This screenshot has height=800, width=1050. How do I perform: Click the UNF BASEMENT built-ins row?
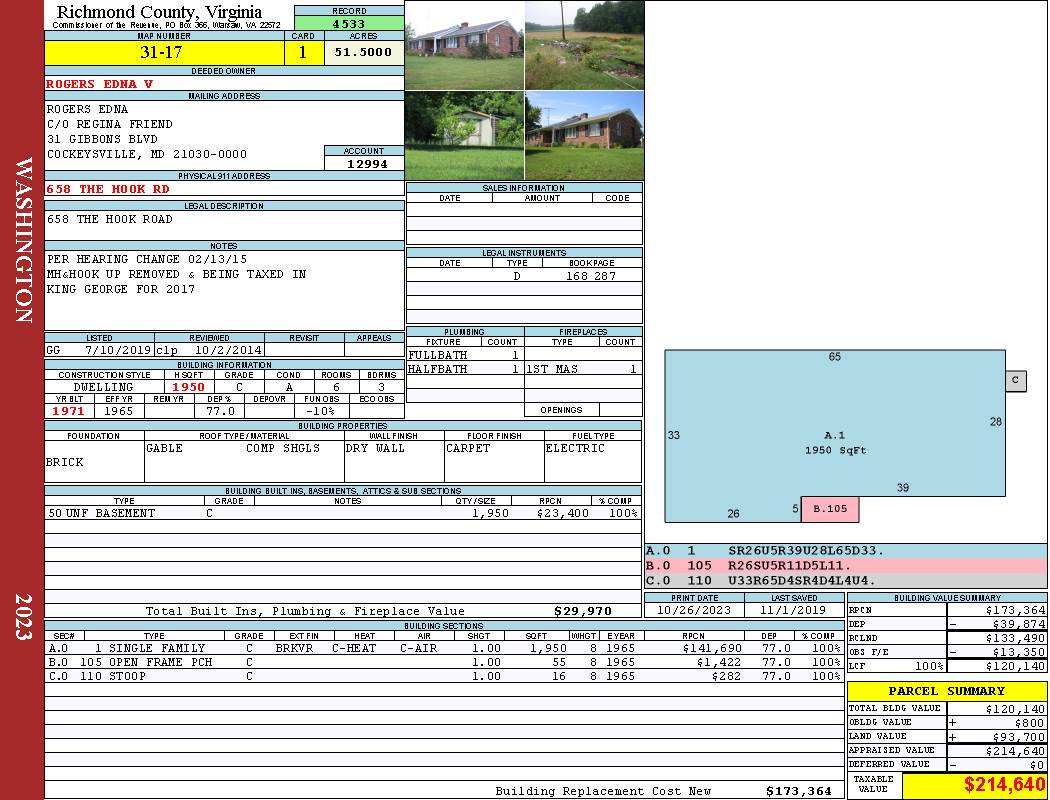tap(343, 513)
